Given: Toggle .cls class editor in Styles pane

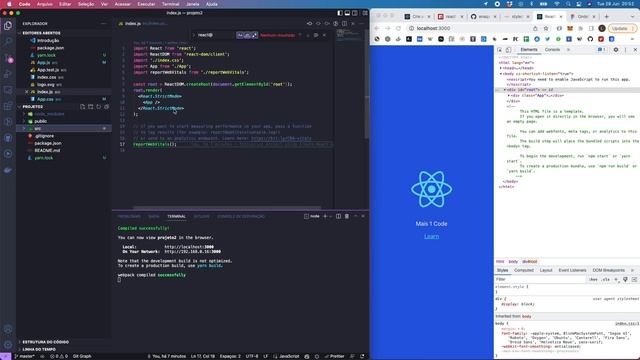Looking at the screenshot, I should click(x=606, y=280).
